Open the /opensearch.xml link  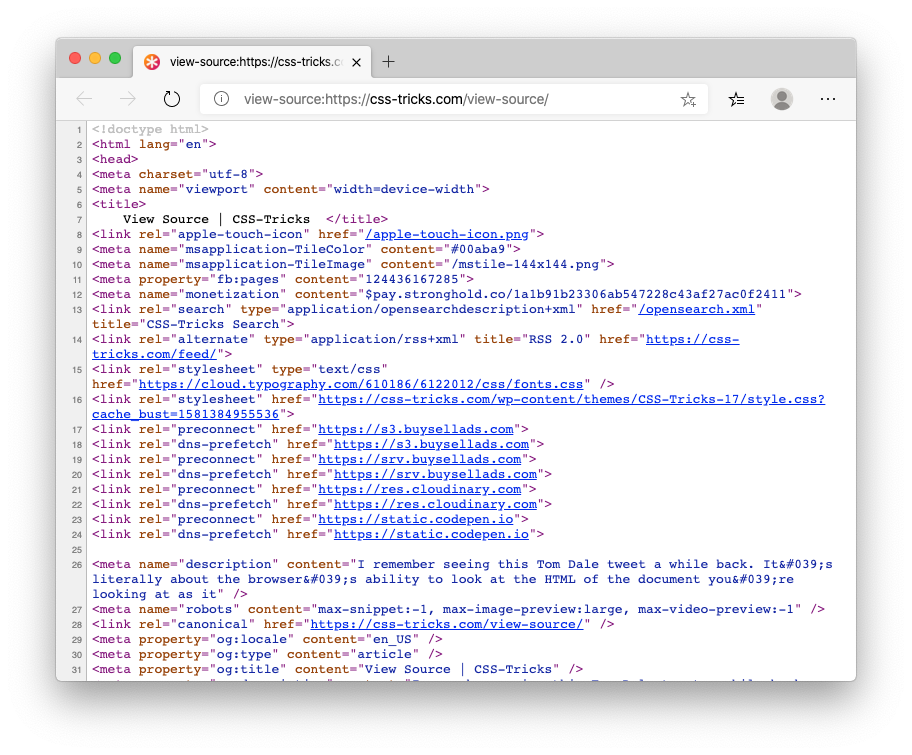696,309
